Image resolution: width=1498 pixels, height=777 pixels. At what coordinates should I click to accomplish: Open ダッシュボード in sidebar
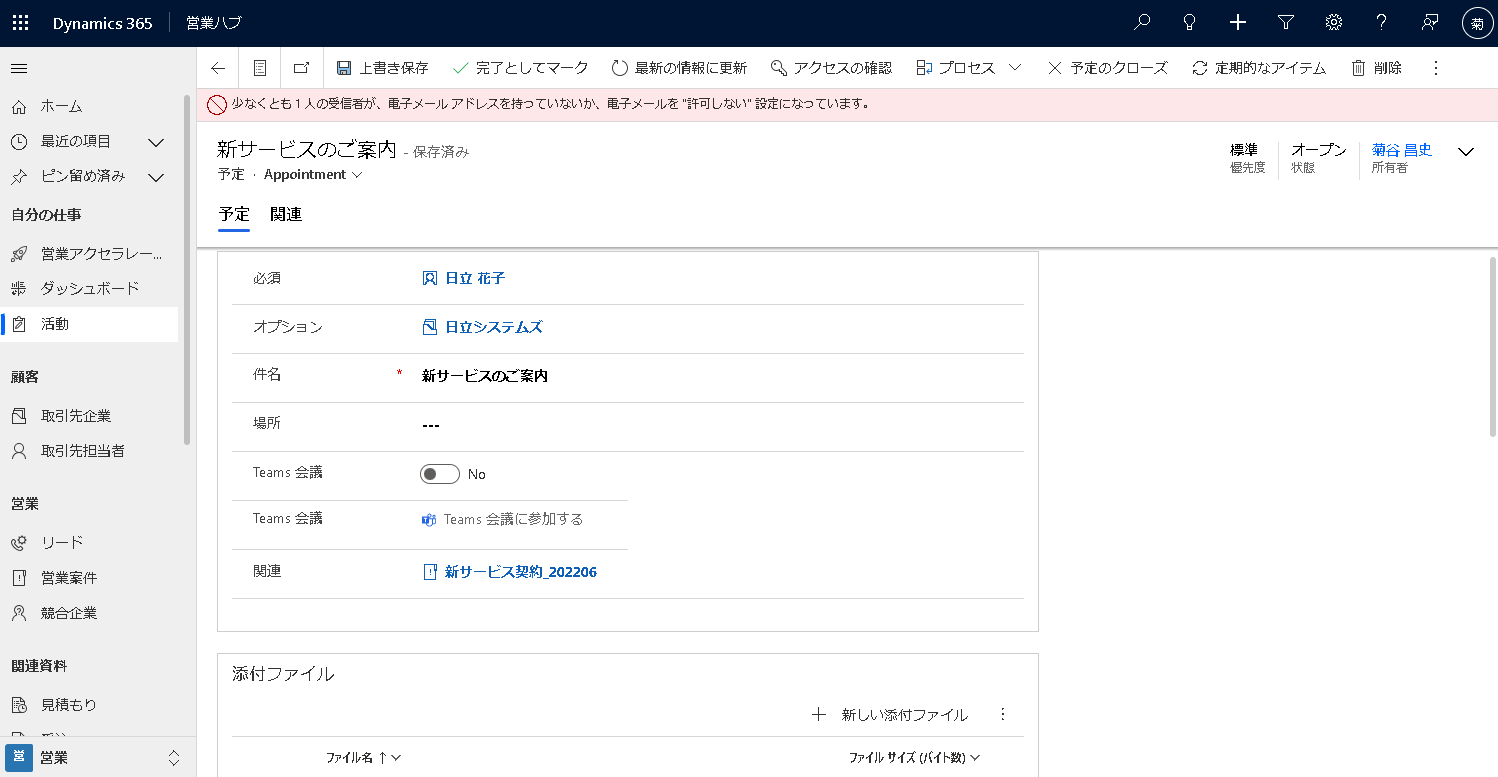click(90, 289)
